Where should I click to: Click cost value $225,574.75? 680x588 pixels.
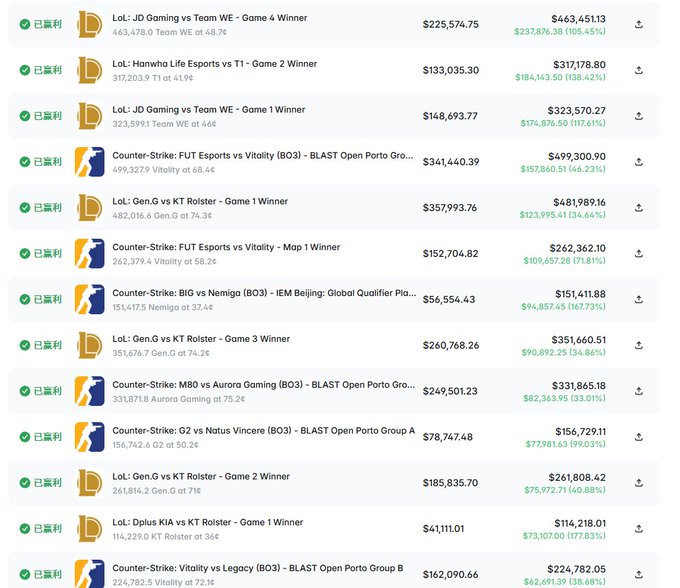(x=451, y=25)
